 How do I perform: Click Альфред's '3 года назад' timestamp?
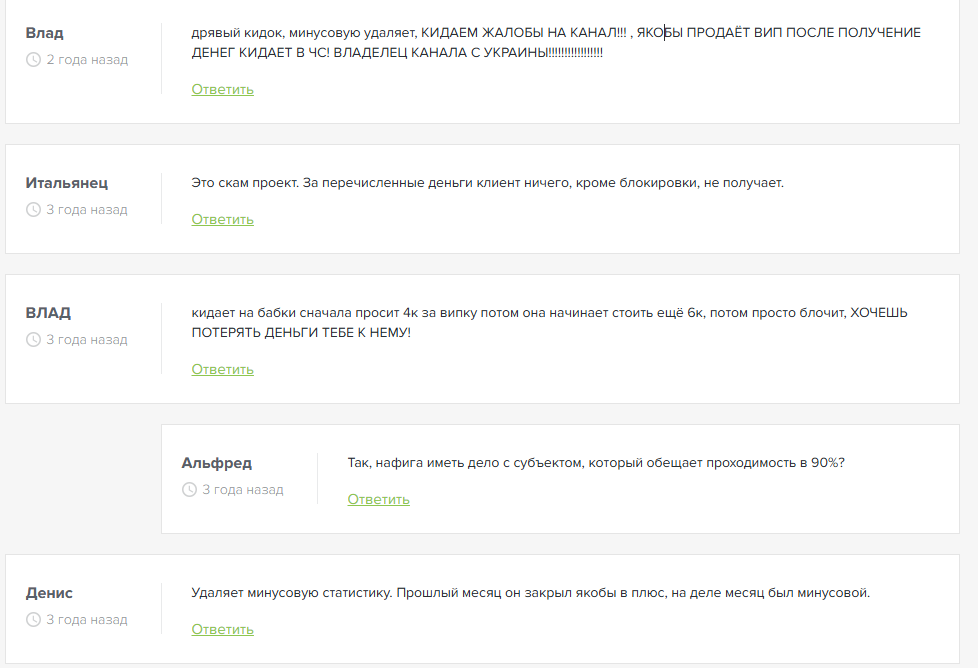(243, 490)
